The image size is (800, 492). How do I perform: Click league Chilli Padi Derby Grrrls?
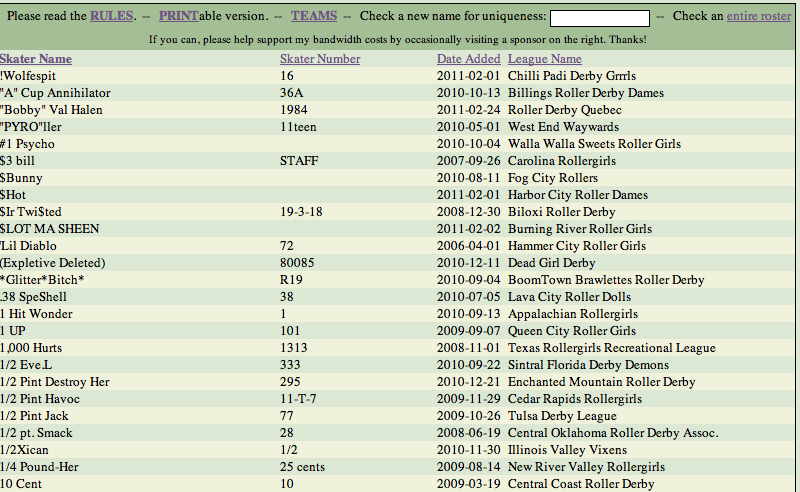pyautogui.click(x=572, y=76)
